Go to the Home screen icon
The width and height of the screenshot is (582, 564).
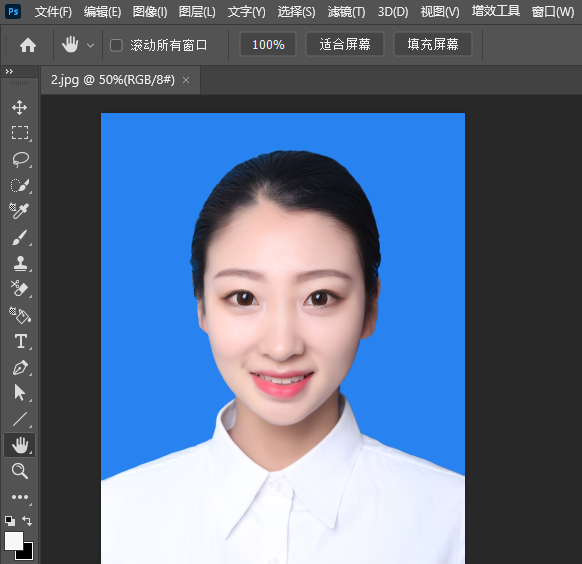click(28, 45)
